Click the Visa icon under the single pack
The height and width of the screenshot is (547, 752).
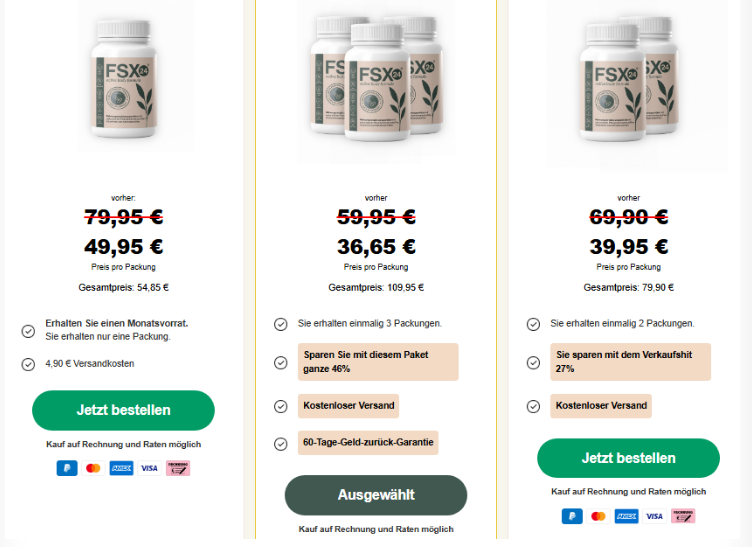click(x=149, y=468)
